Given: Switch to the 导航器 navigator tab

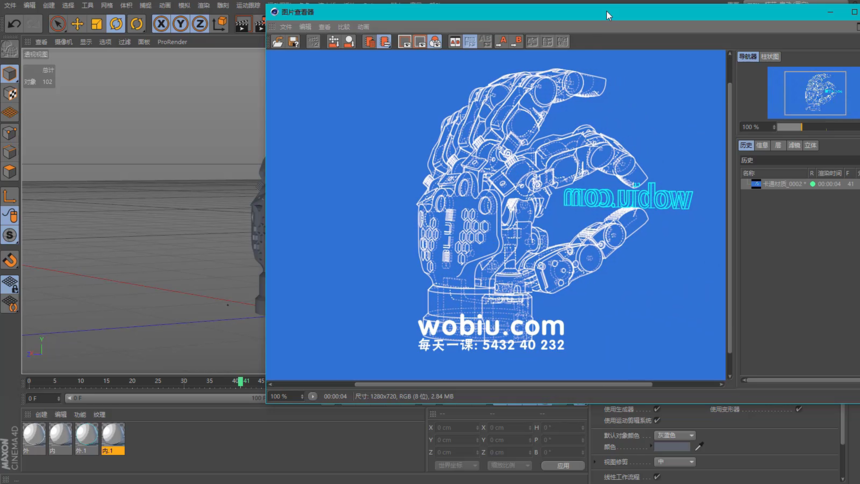Looking at the screenshot, I should pos(748,57).
